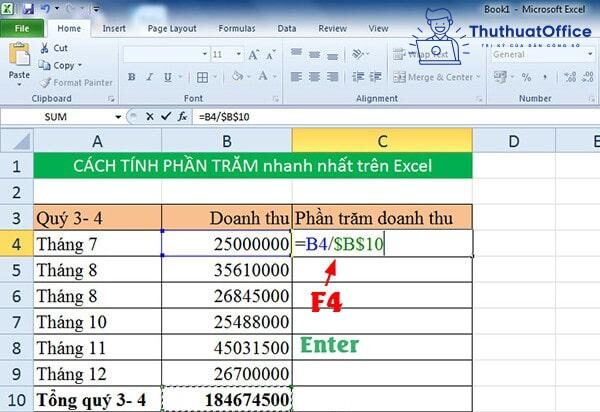Screen dimensions: 600x412
Task: Click cell with value 45031500
Action: pyautogui.click(x=227, y=348)
